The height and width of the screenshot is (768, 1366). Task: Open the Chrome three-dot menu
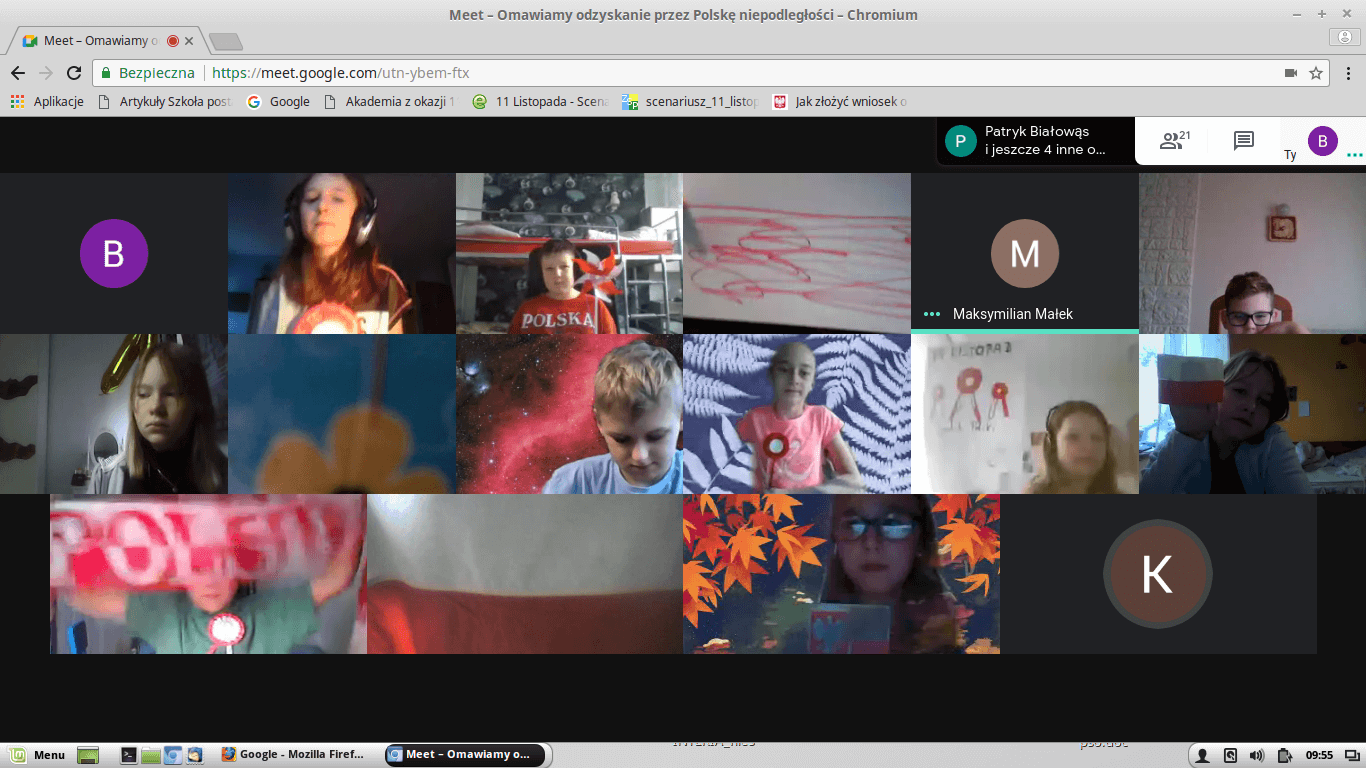1346,73
